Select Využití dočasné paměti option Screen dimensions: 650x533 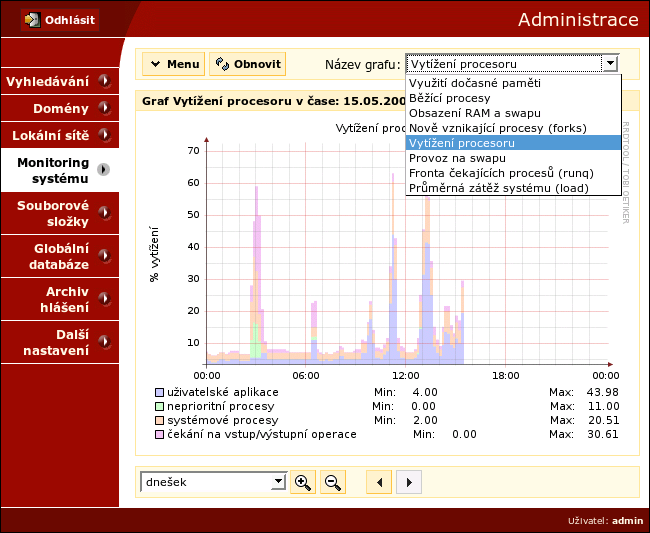[x=513, y=83]
